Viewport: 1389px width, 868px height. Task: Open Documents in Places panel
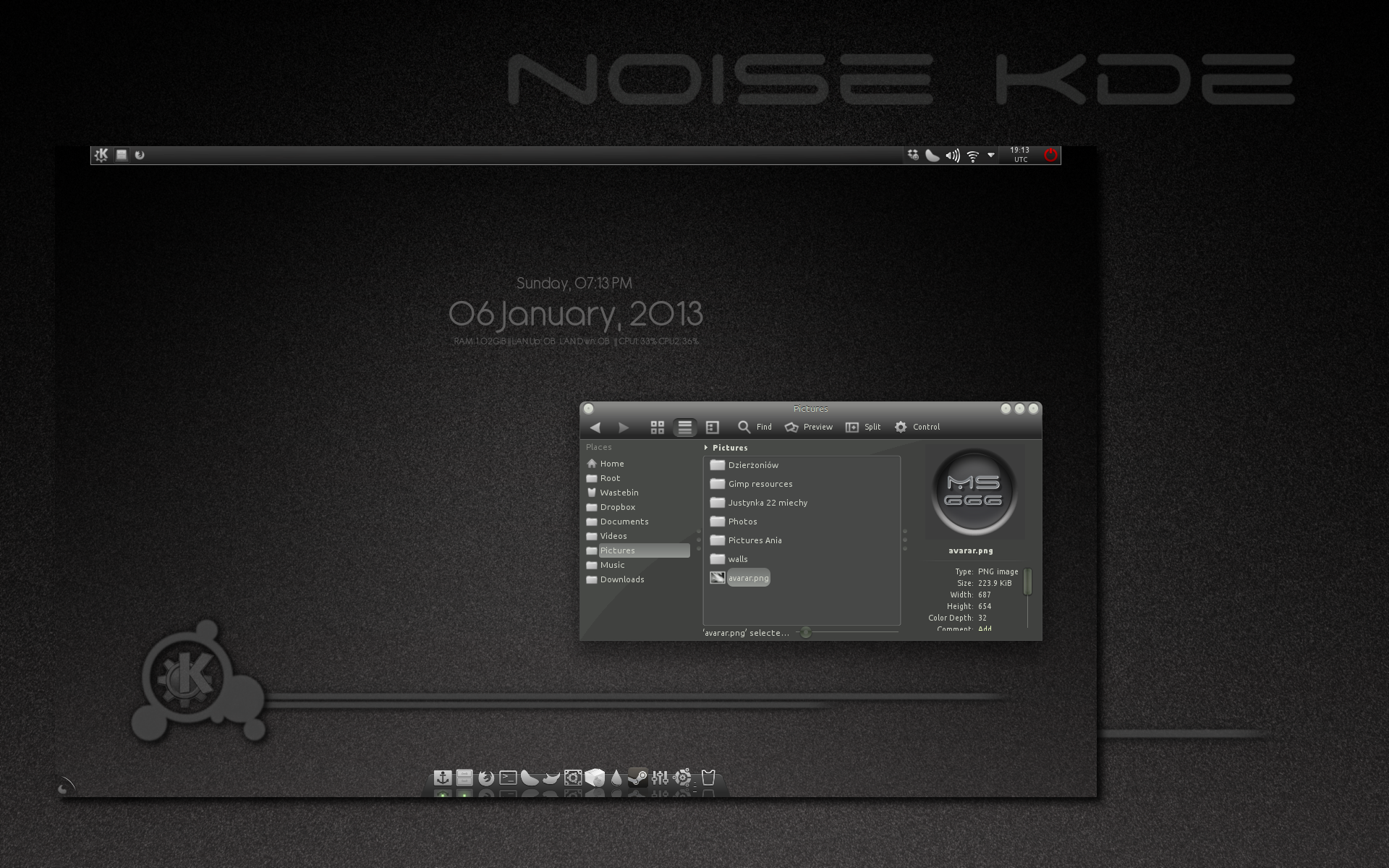tap(638, 522)
